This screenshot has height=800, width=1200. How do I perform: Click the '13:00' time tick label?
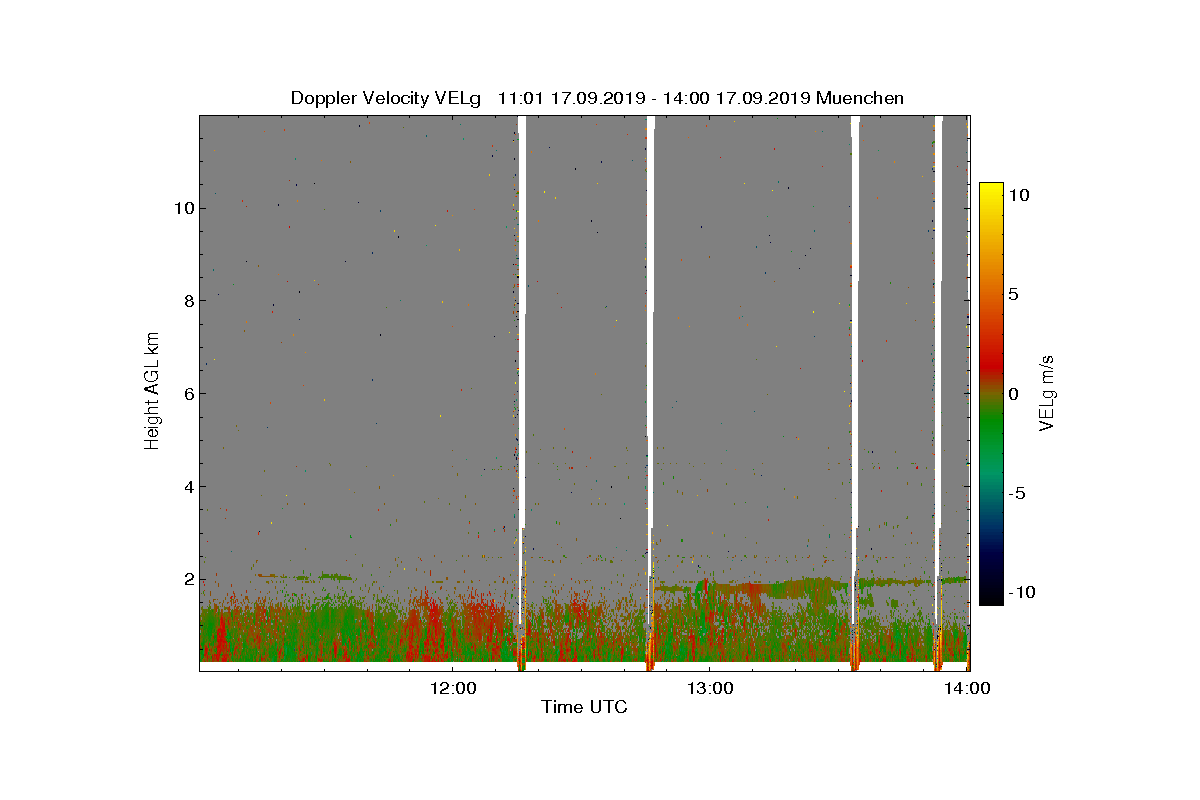(709, 688)
